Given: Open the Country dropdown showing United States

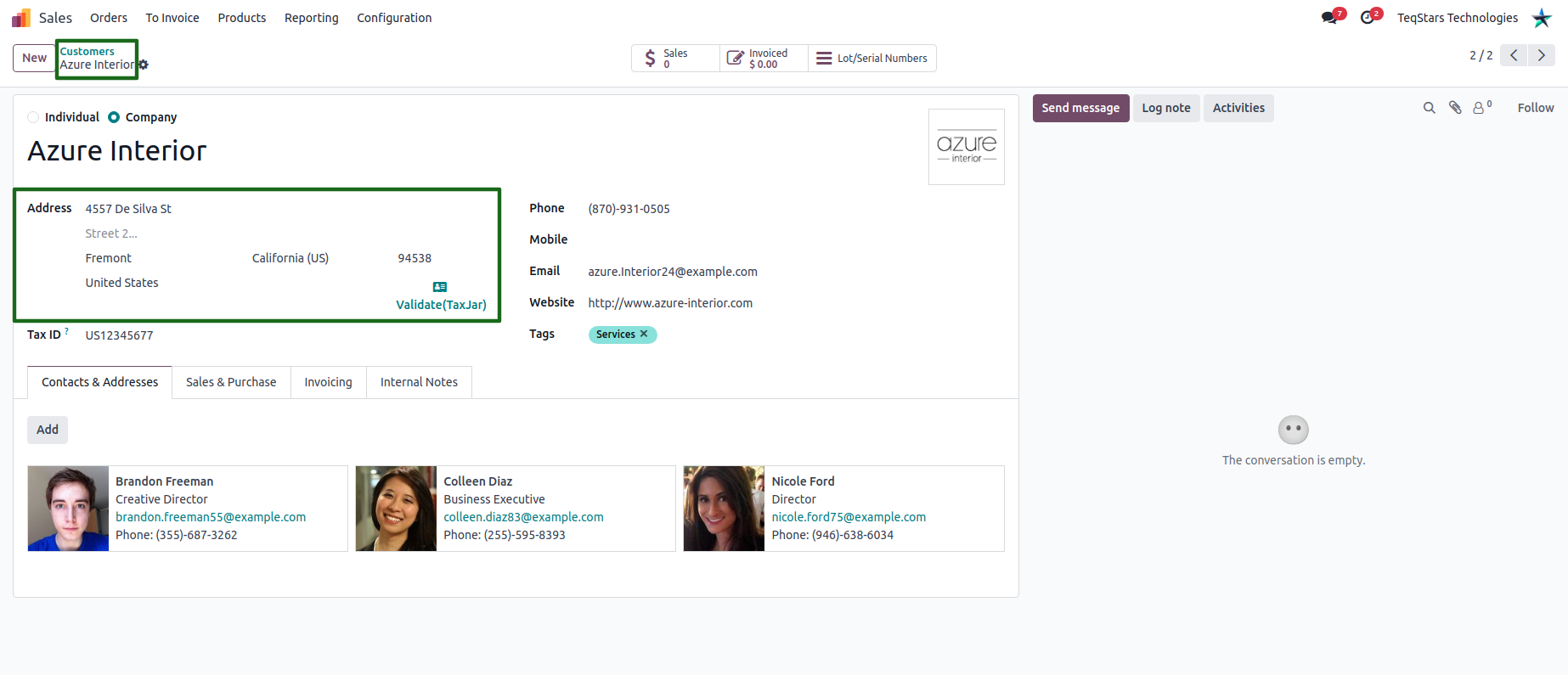Looking at the screenshot, I should pyautogui.click(x=237, y=283).
